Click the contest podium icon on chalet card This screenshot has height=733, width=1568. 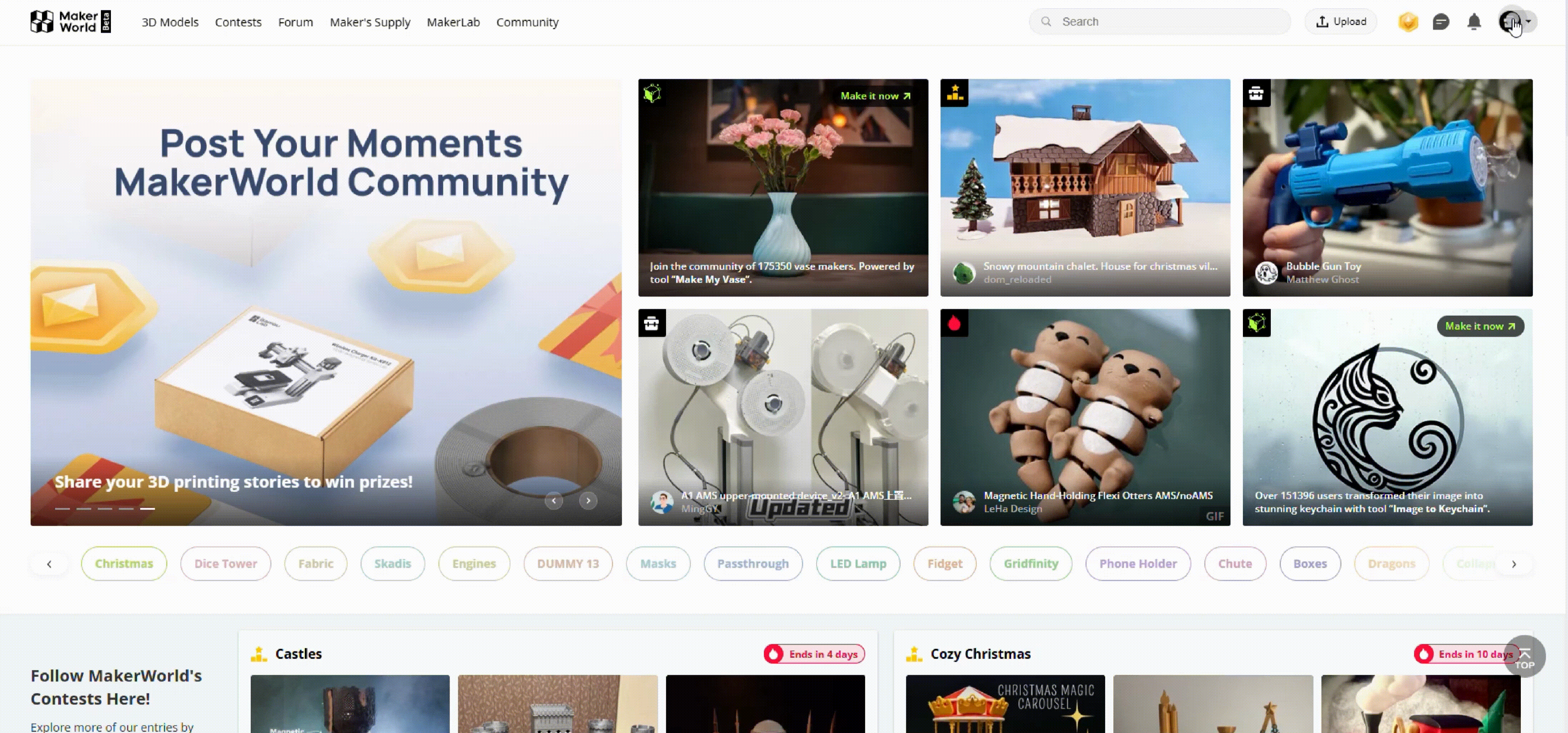click(955, 93)
